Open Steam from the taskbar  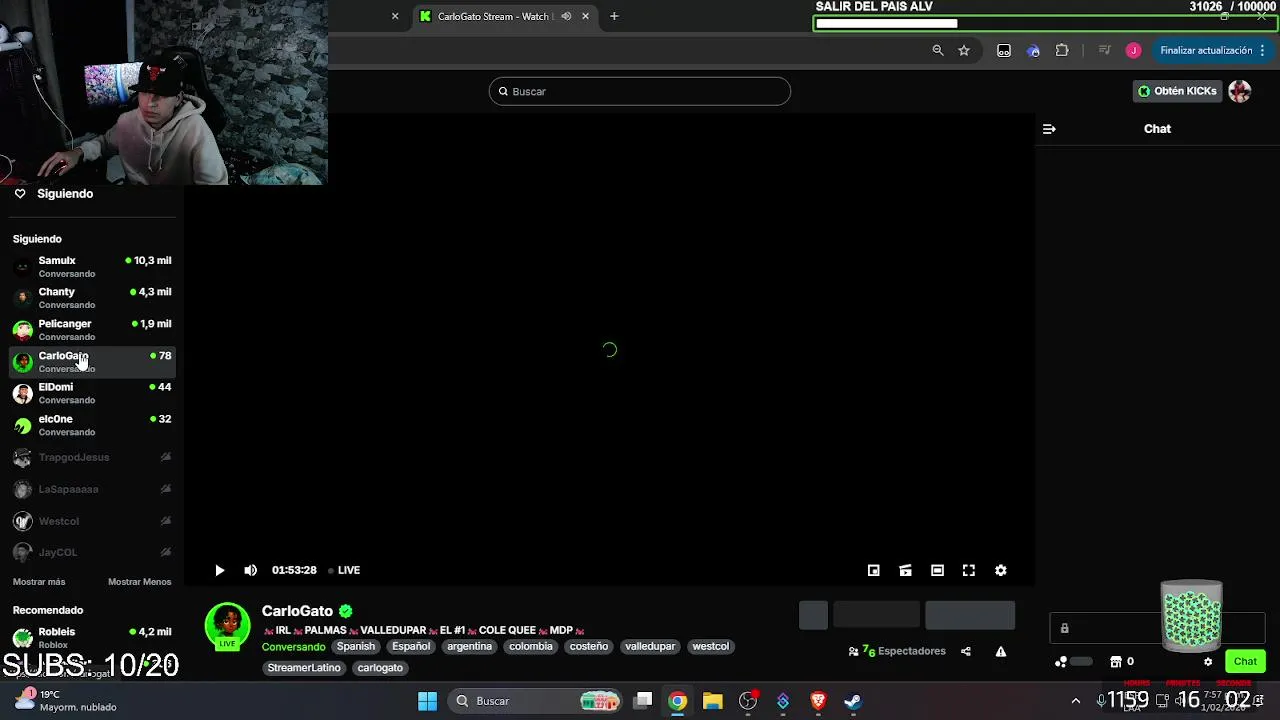coord(853,701)
